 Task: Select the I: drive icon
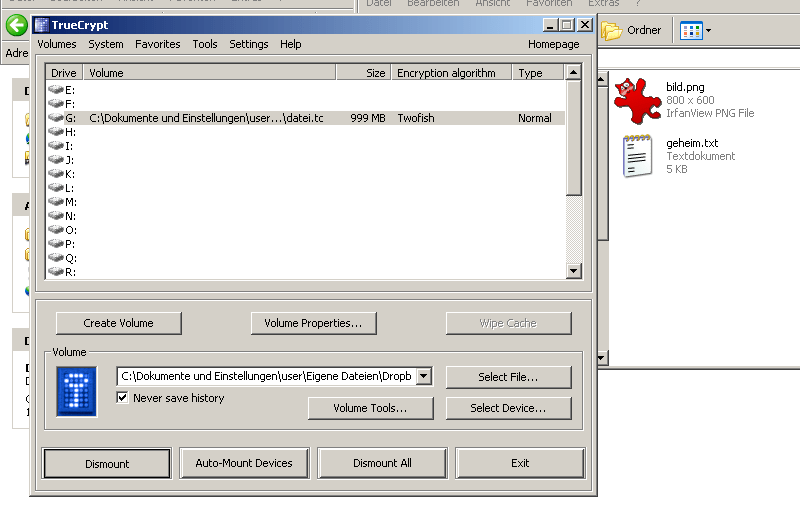pyautogui.click(x=56, y=146)
